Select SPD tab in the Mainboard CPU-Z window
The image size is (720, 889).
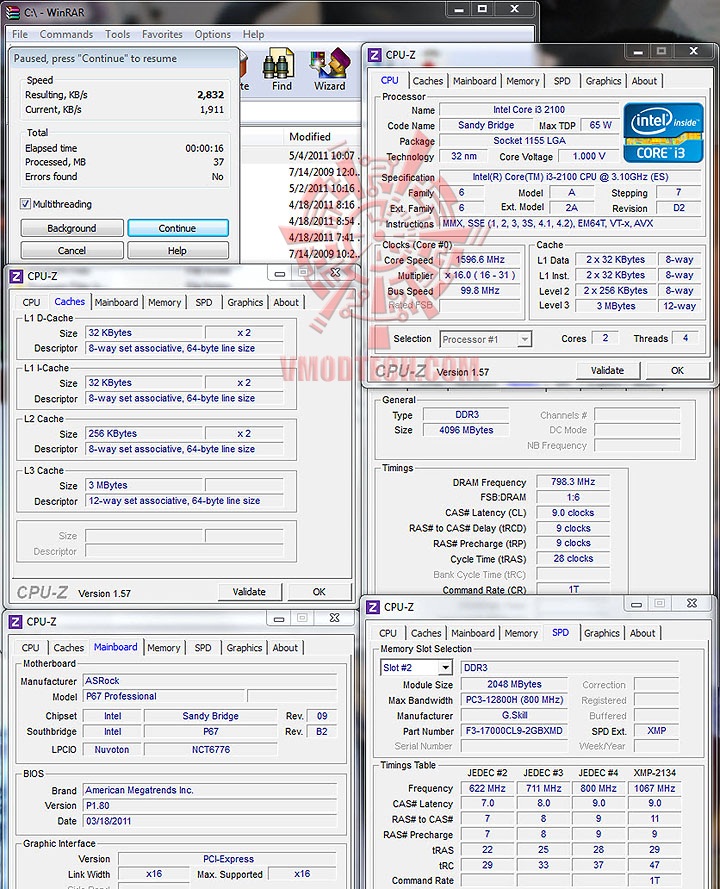[x=203, y=647]
